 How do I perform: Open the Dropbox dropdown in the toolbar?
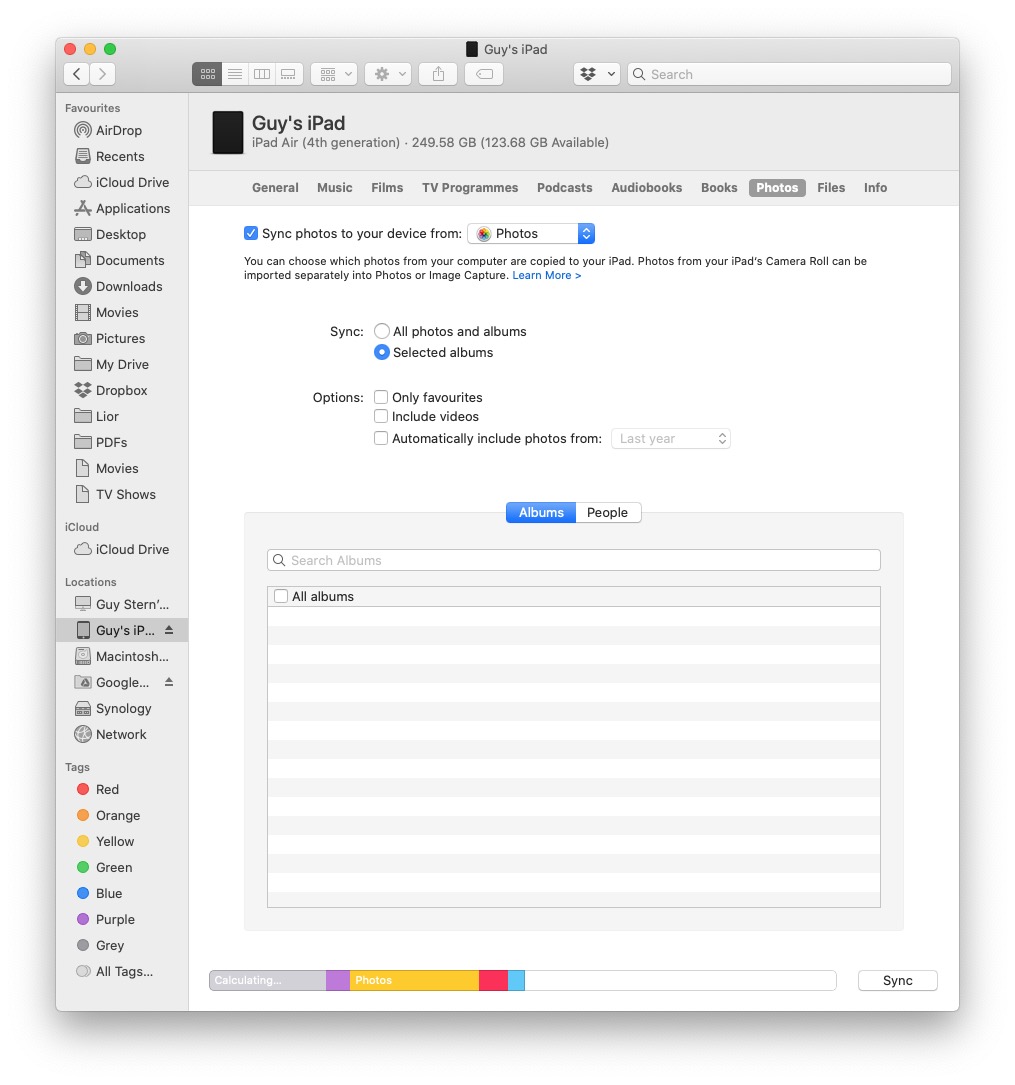click(596, 73)
